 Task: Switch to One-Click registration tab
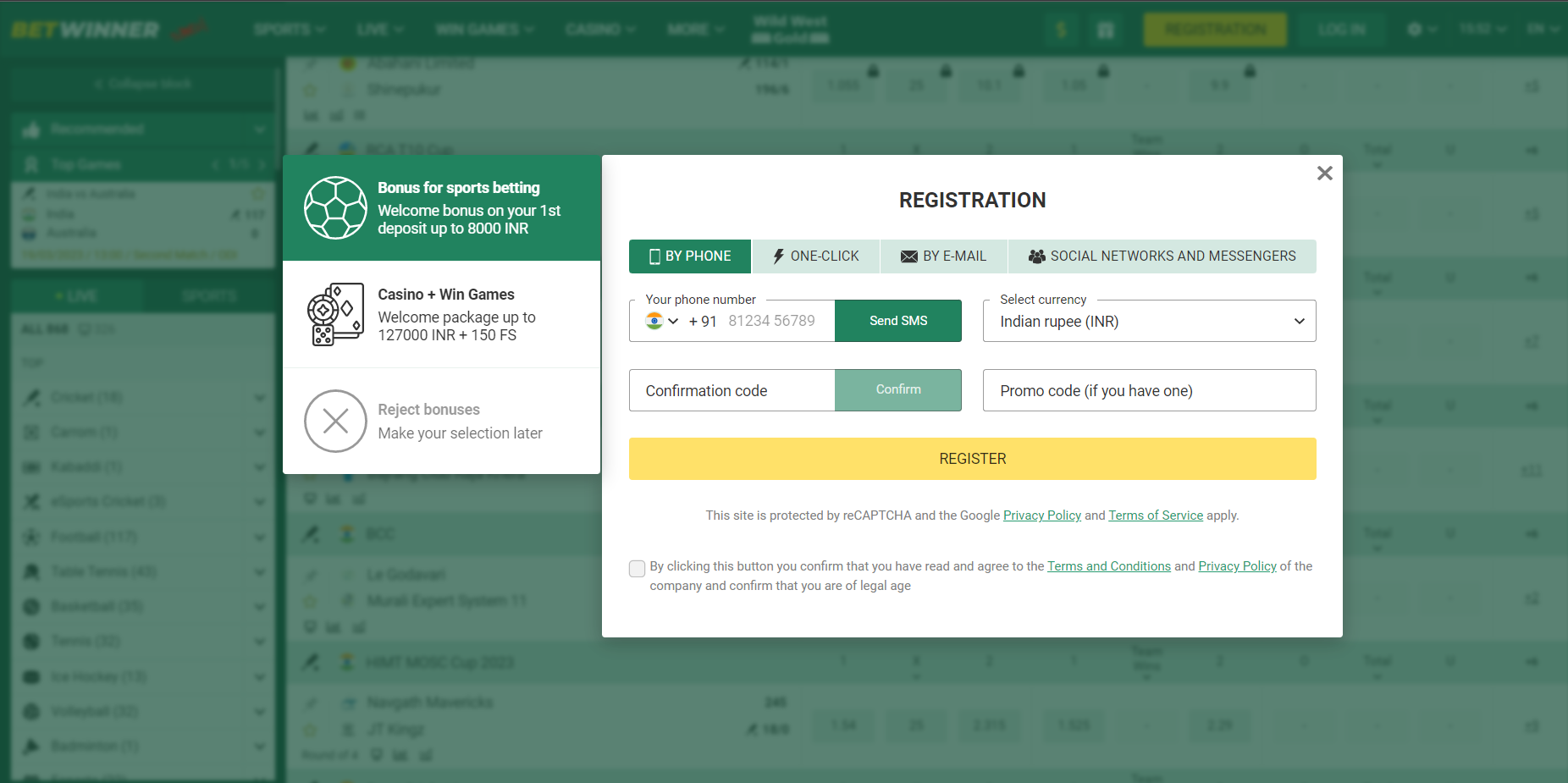[x=816, y=256]
